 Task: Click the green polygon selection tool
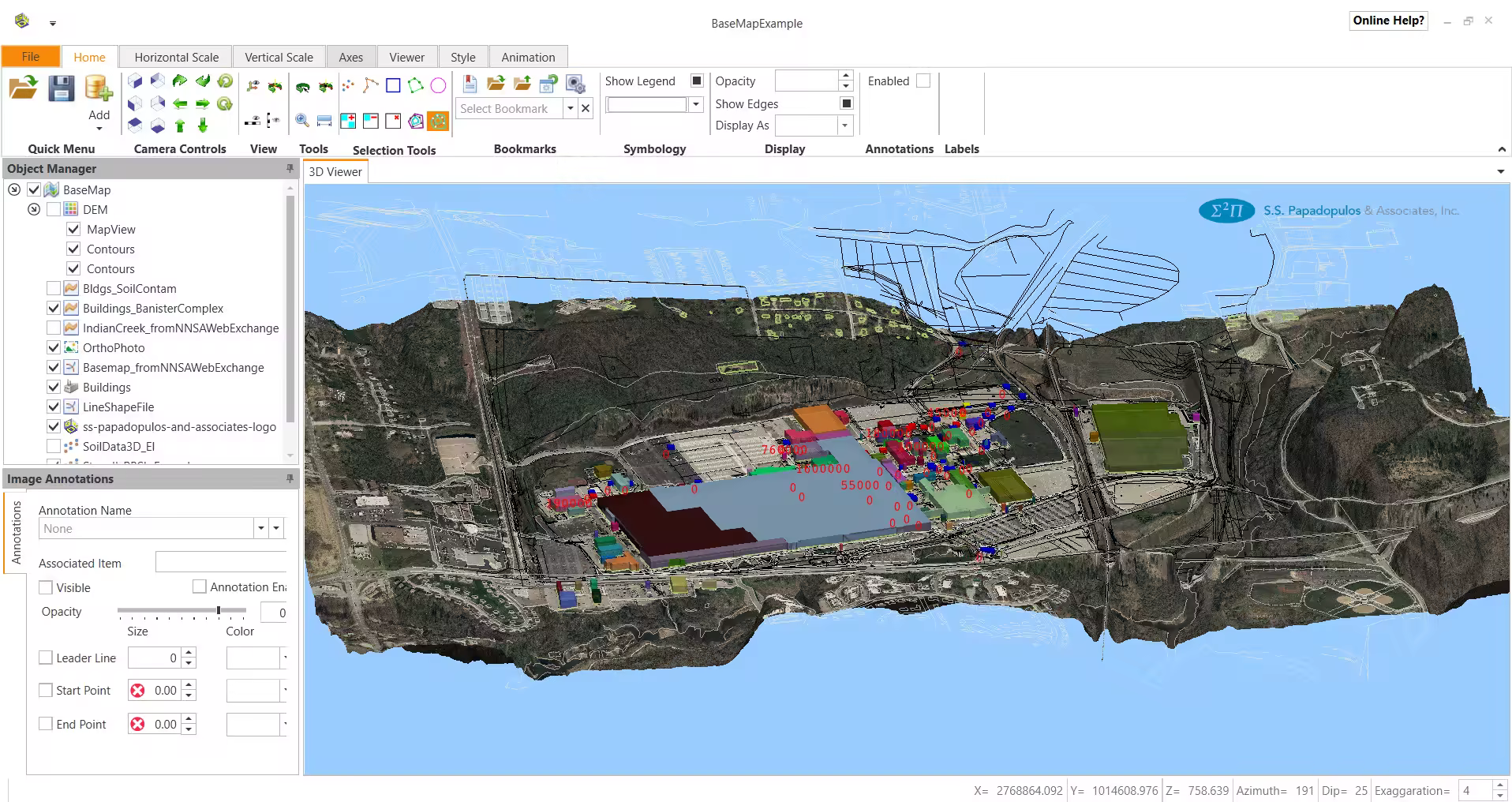coord(415,86)
